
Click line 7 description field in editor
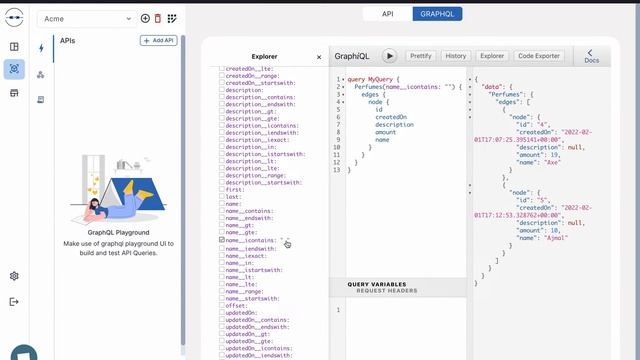click(394, 124)
